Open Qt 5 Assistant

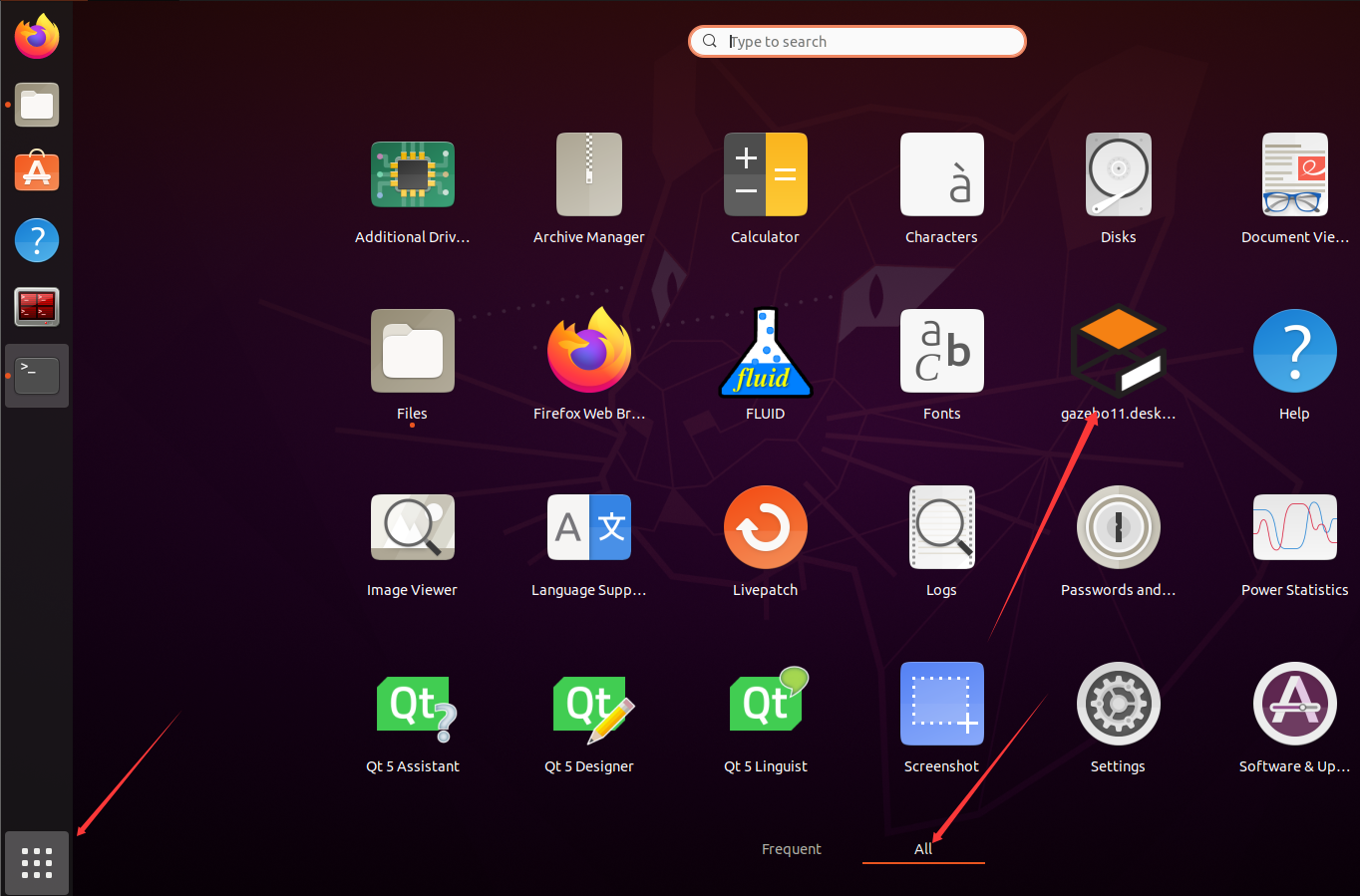417,708
